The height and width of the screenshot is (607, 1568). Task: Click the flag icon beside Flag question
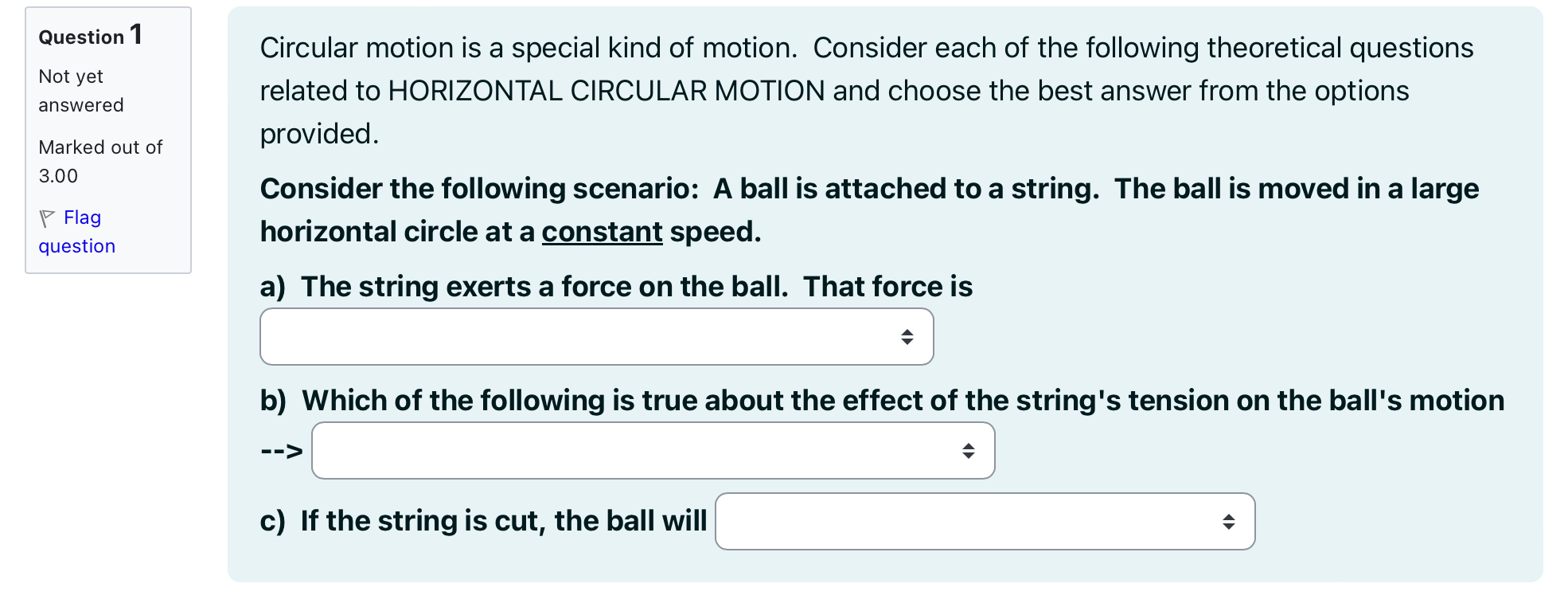[x=46, y=217]
